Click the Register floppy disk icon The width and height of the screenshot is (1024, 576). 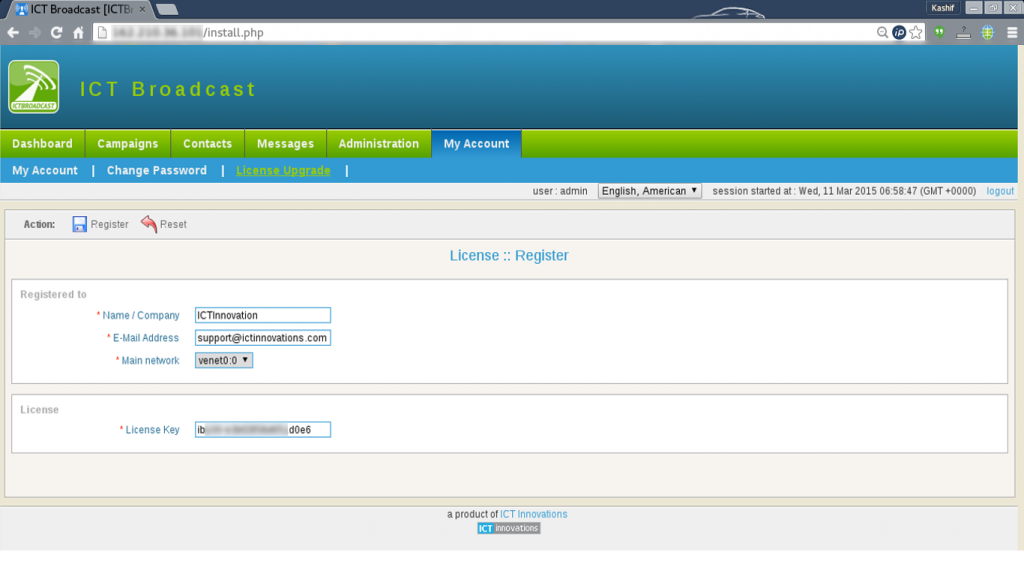[79, 224]
